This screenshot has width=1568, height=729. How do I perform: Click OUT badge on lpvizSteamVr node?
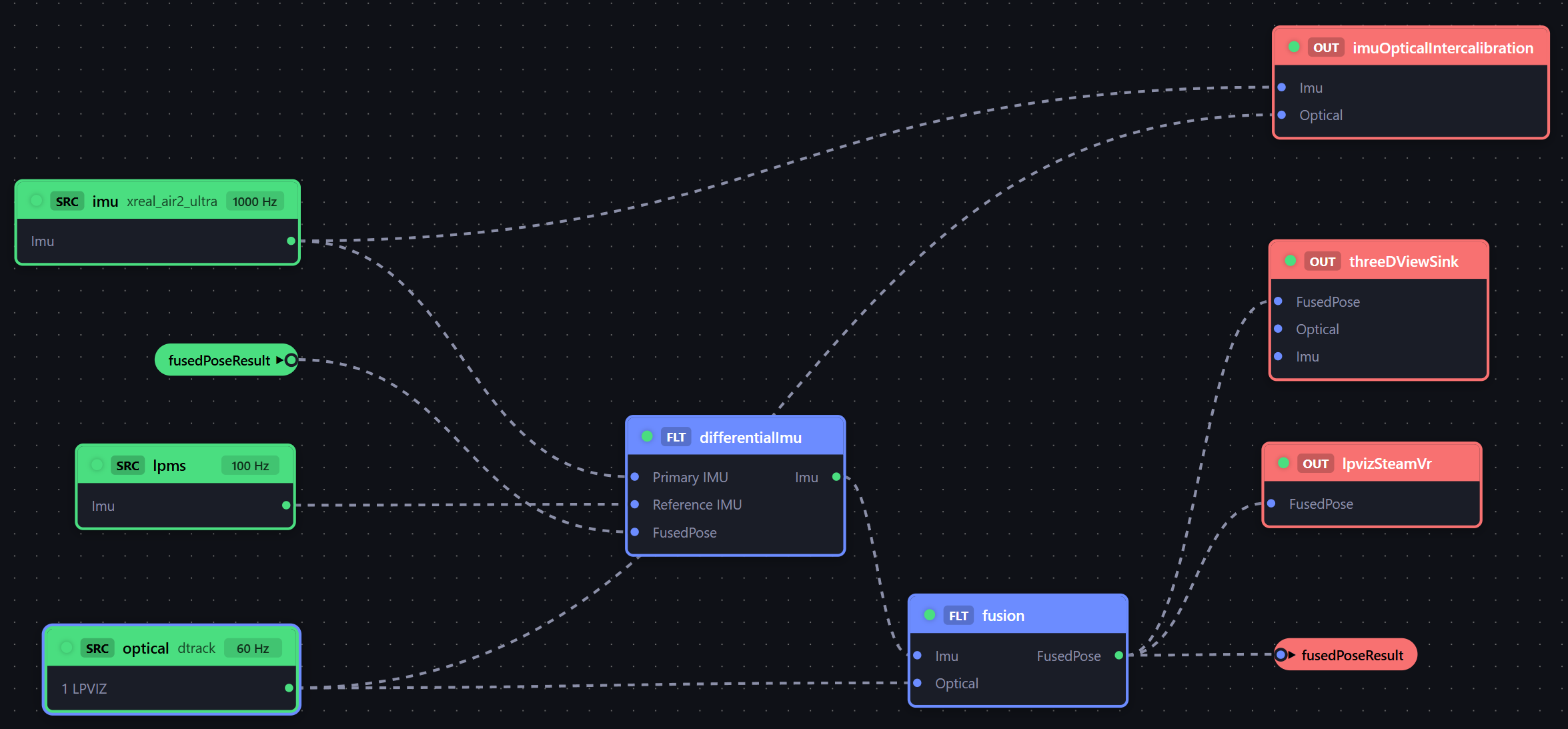1316,464
